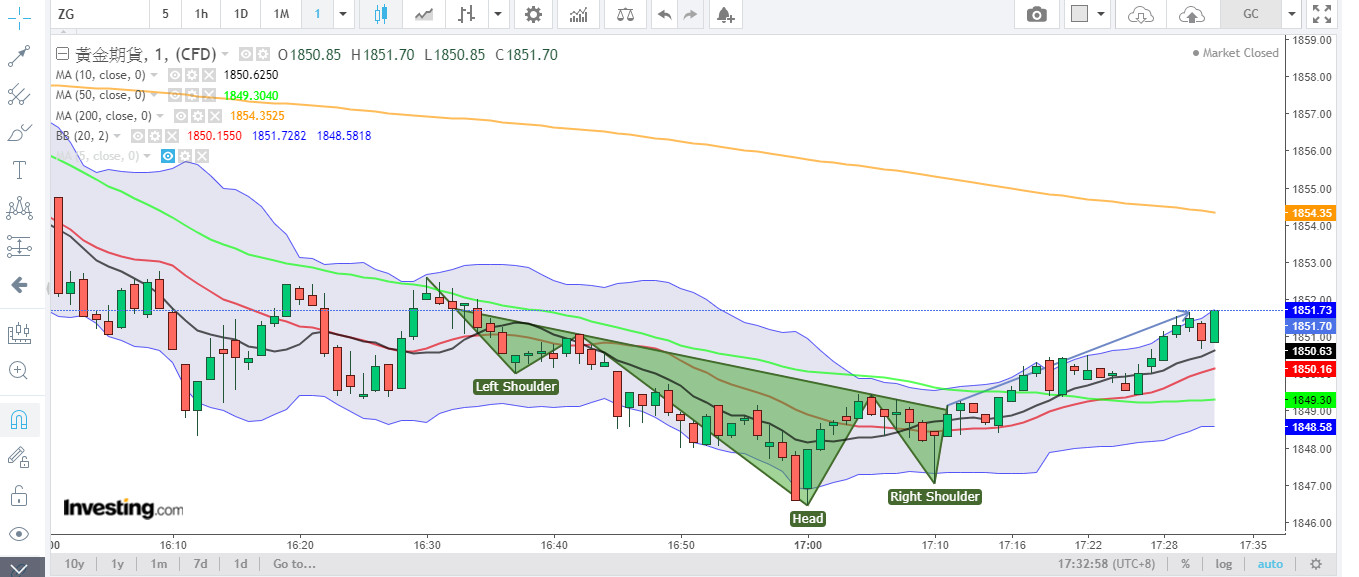This screenshot has width=1359, height=577.
Task: Click the compare symbols scale icon
Action: [625, 14]
